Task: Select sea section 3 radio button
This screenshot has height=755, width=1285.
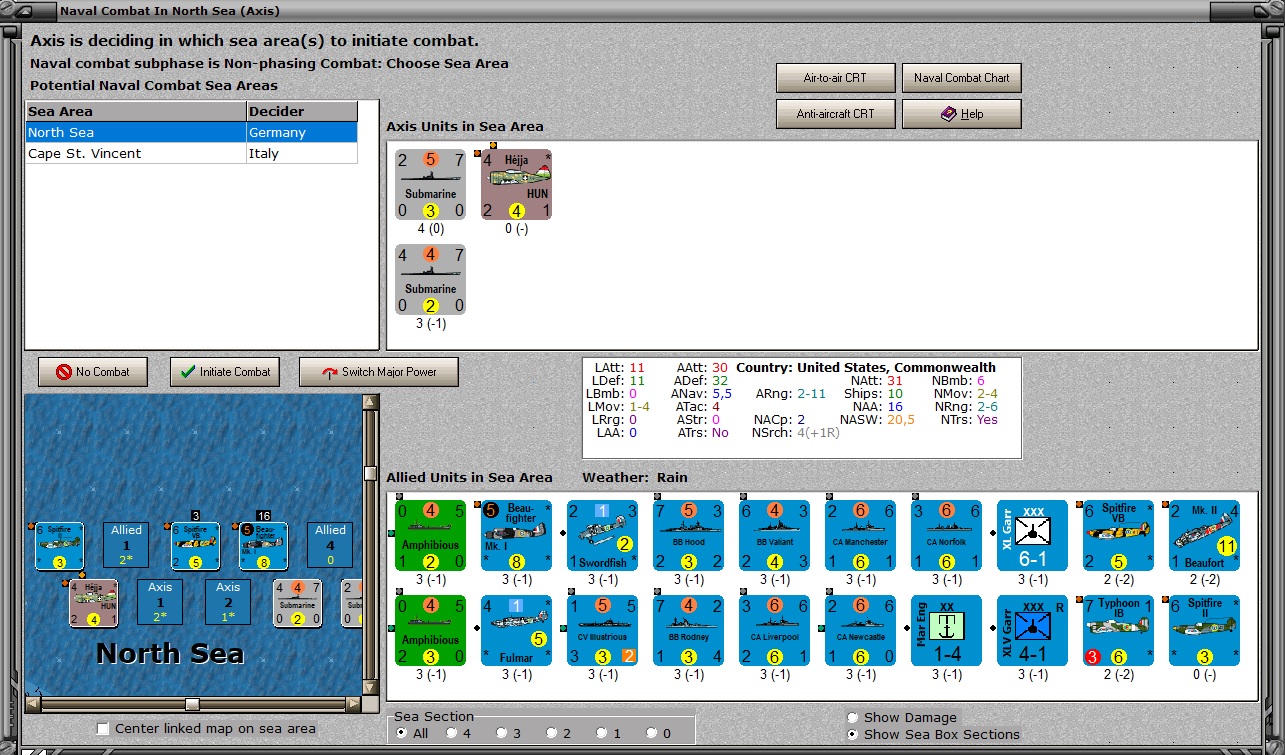Action: point(502,733)
